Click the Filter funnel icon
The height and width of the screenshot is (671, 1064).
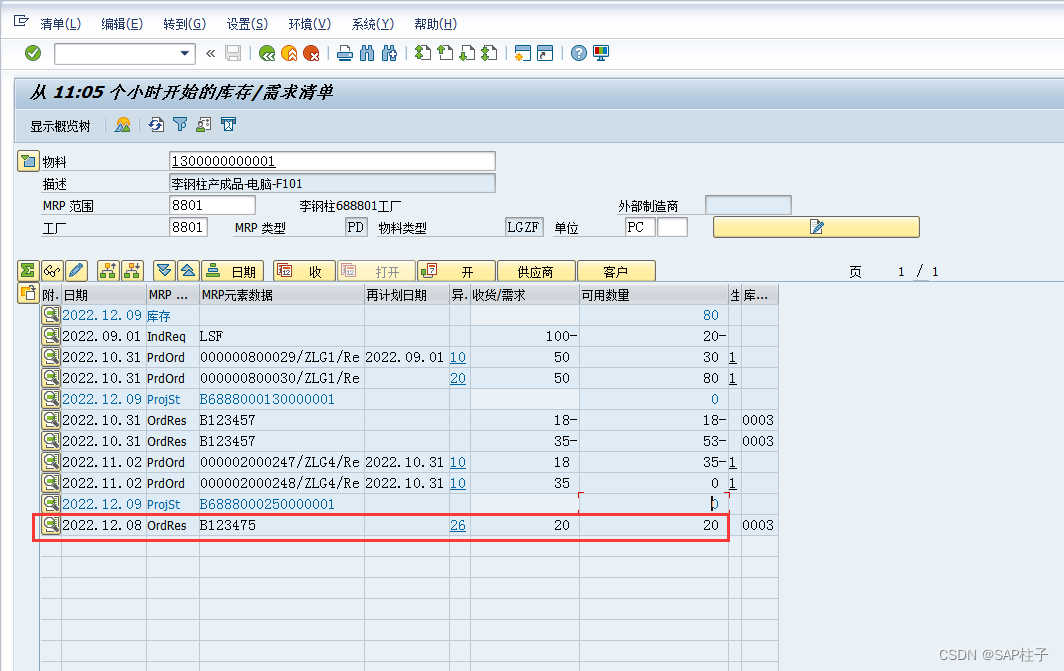click(180, 125)
